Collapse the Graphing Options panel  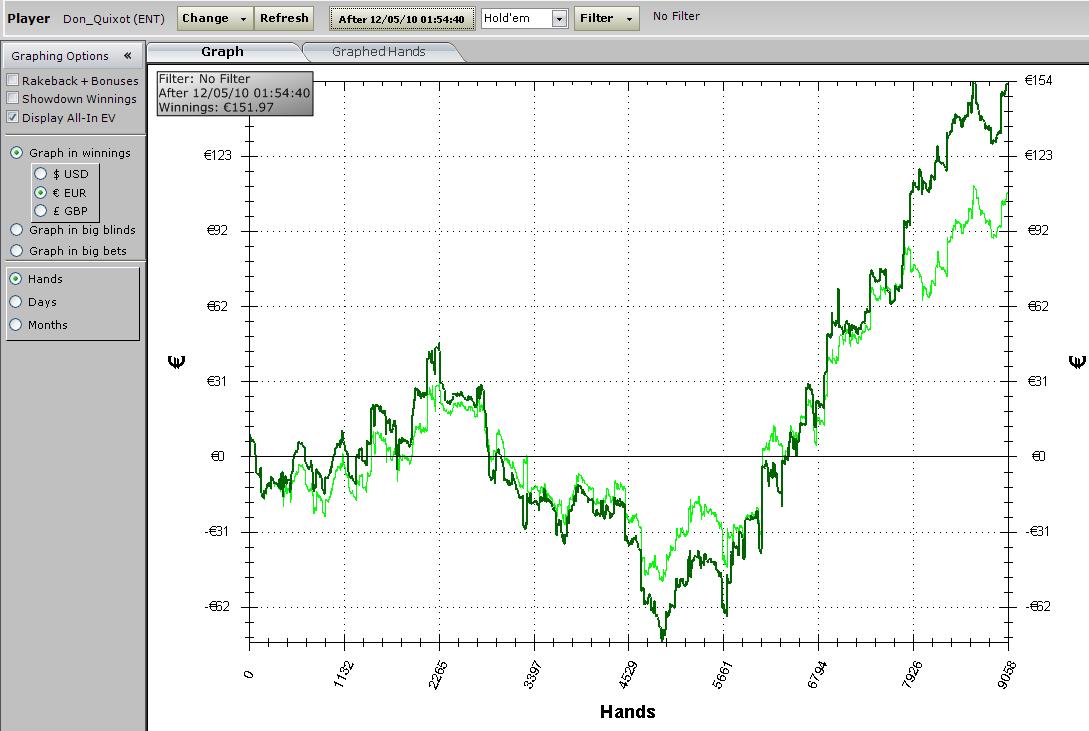[127, 56]
